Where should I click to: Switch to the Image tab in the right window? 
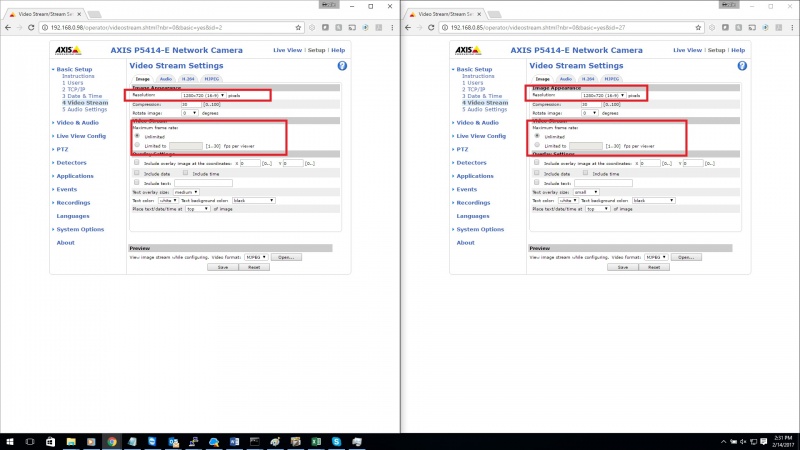(x=542, y=79)
